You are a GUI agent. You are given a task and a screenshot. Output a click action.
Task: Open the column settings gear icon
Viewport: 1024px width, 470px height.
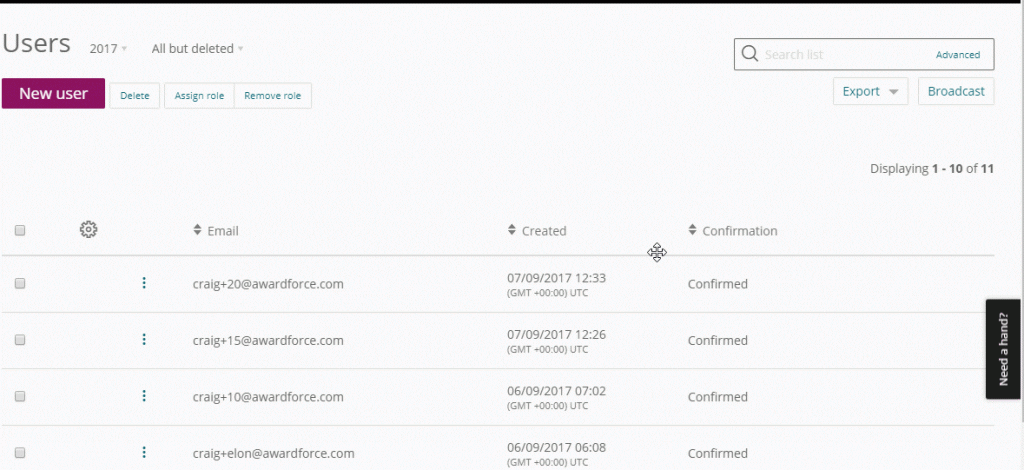click(x=88, y=230)
